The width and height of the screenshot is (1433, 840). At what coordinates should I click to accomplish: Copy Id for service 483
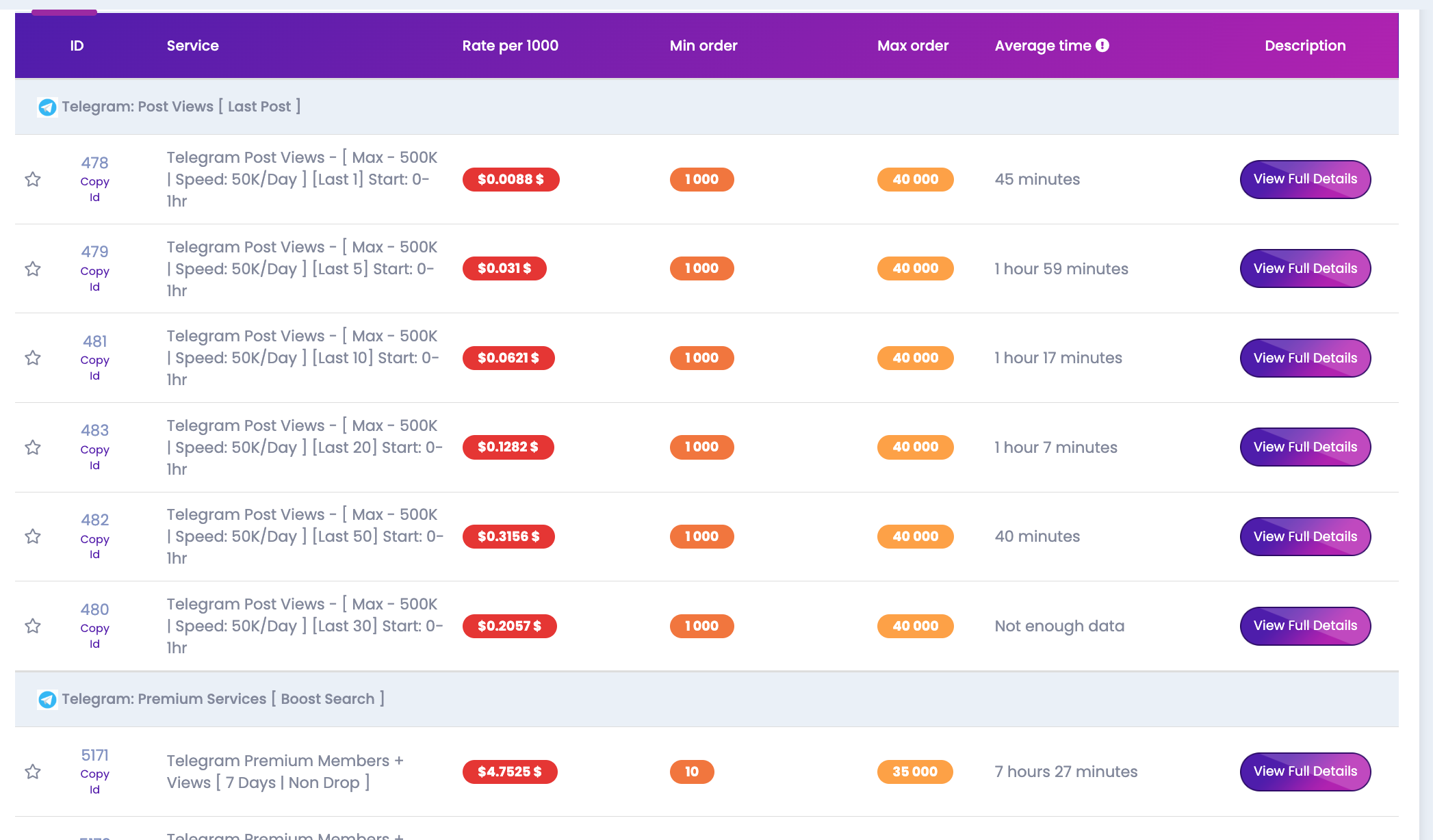(x=94, y=458)
